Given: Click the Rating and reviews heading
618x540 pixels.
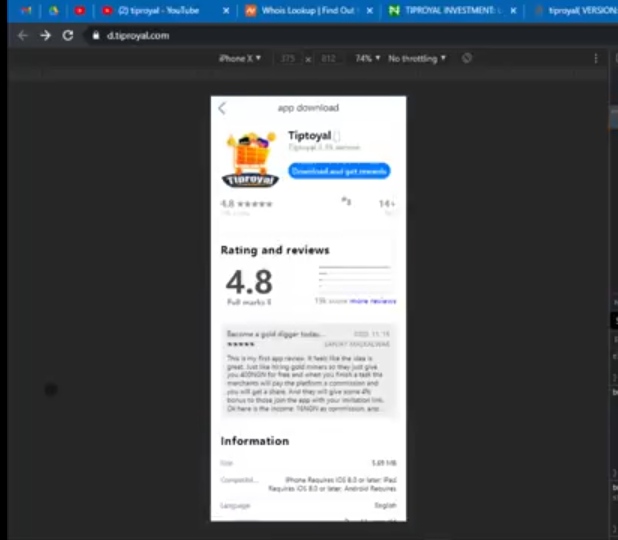Looking at the screenshot, I should pos(275,250).
